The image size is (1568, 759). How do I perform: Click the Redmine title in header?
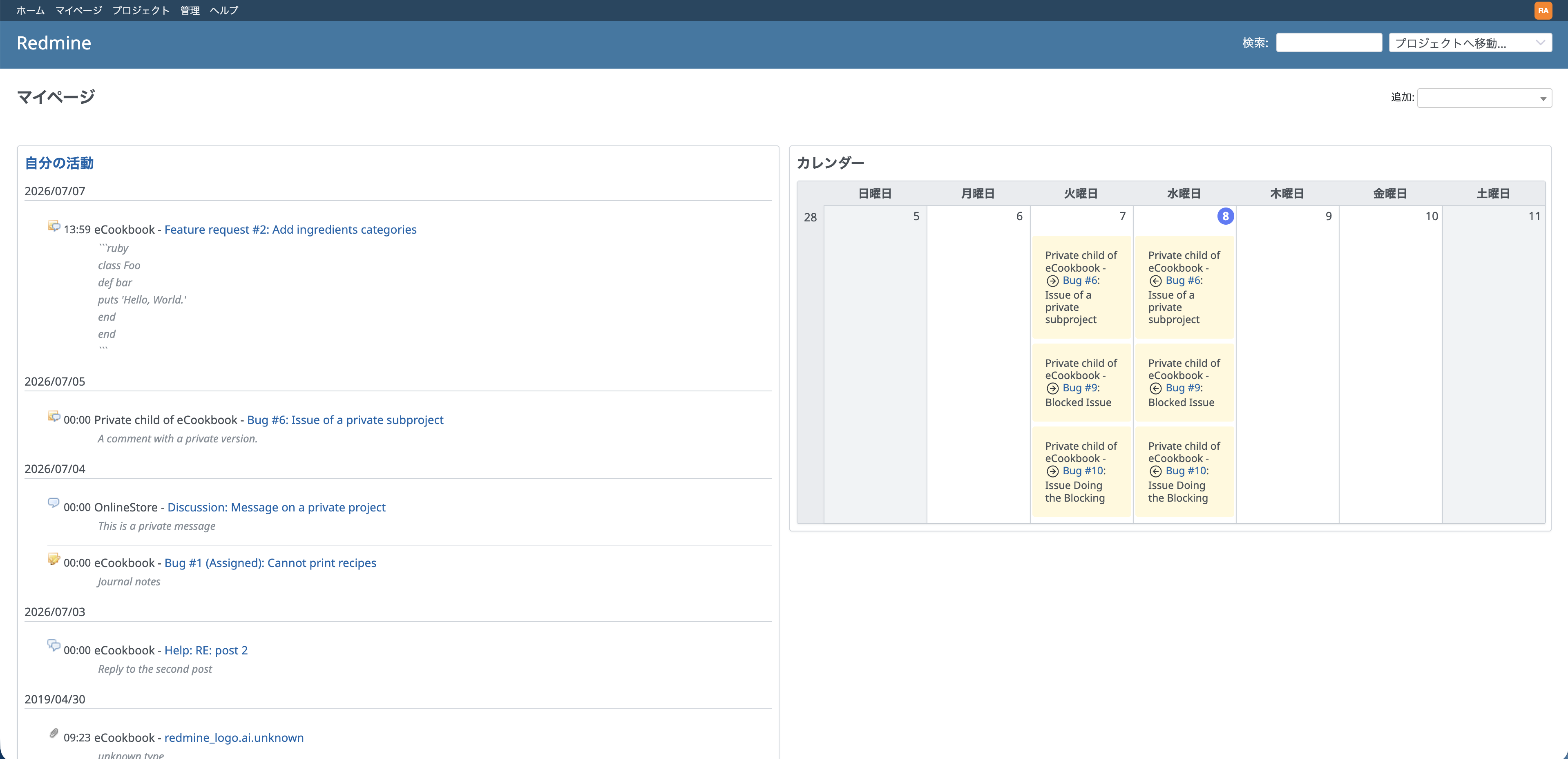click(x=54, y=43)
